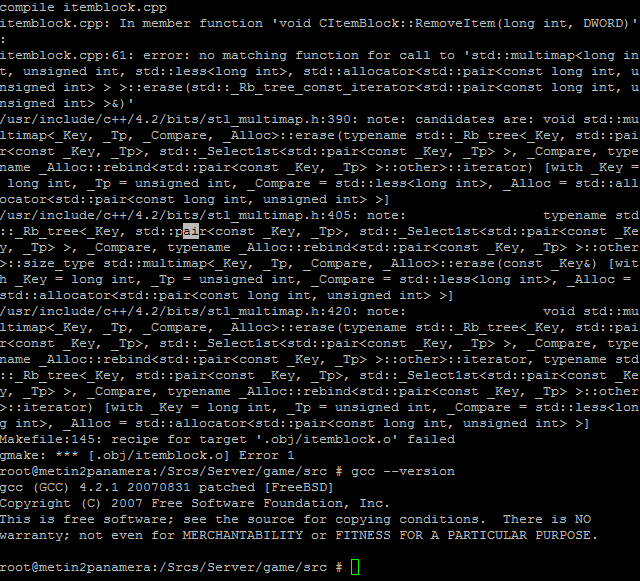The image size is (640, 581).
Task: Click the highlighted 'ai' selection in 'pair'
Action: [191, 231]
